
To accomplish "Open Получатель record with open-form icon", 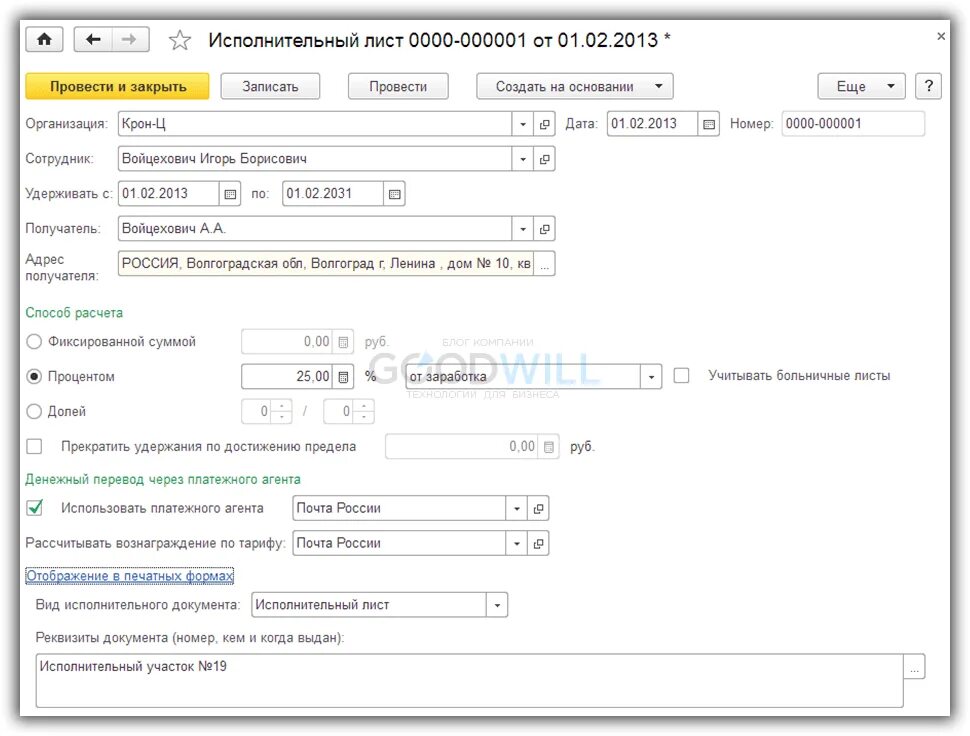I will coord(544,229).
